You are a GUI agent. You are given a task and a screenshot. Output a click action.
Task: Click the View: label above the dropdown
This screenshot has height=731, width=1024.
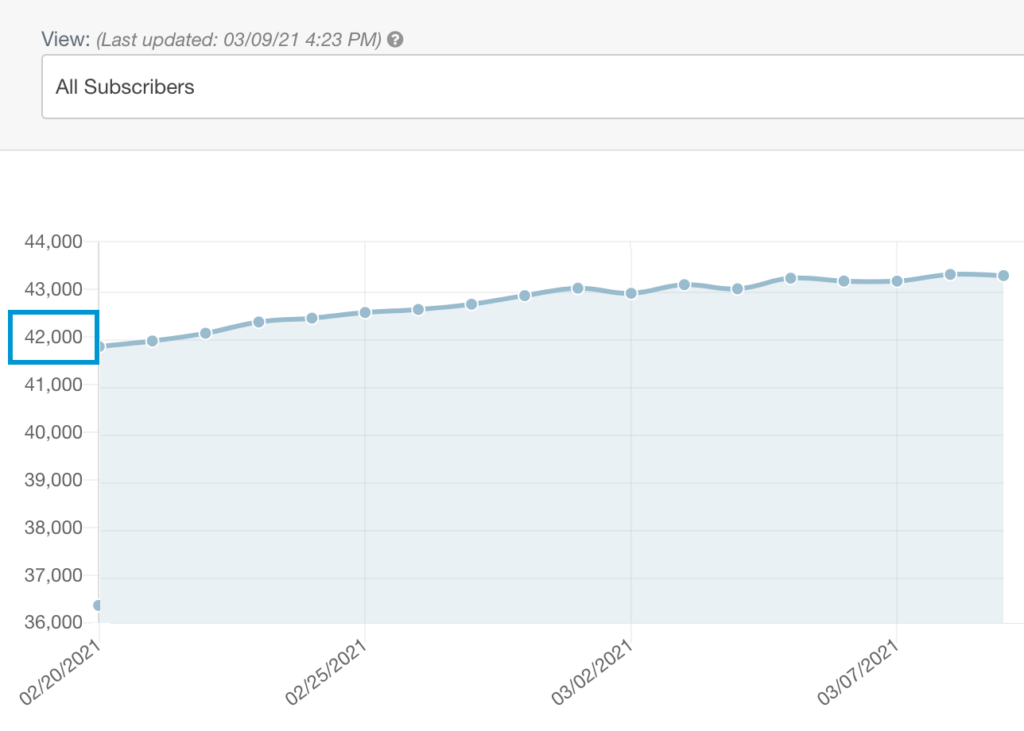pos(65,39)
